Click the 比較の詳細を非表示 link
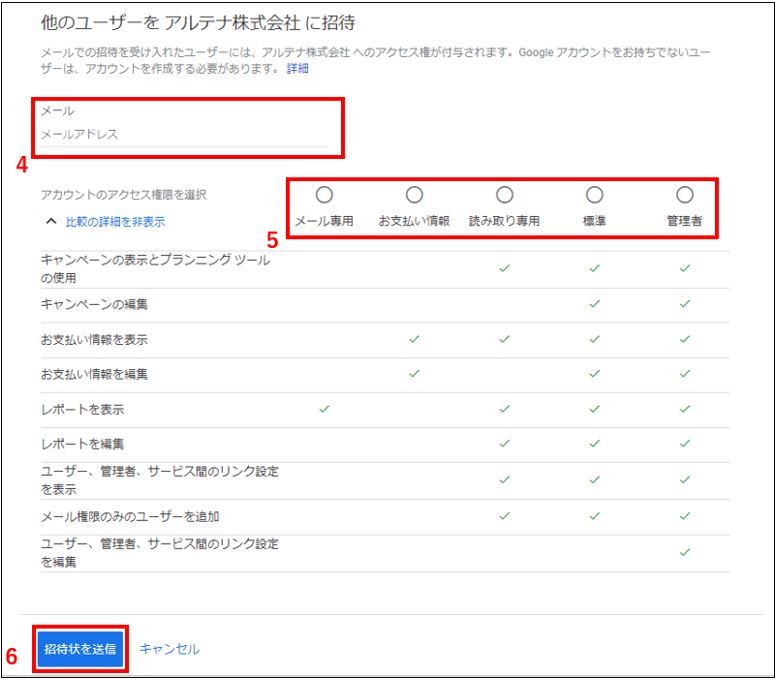The image size is (777, 680). [x=115, y=222]
